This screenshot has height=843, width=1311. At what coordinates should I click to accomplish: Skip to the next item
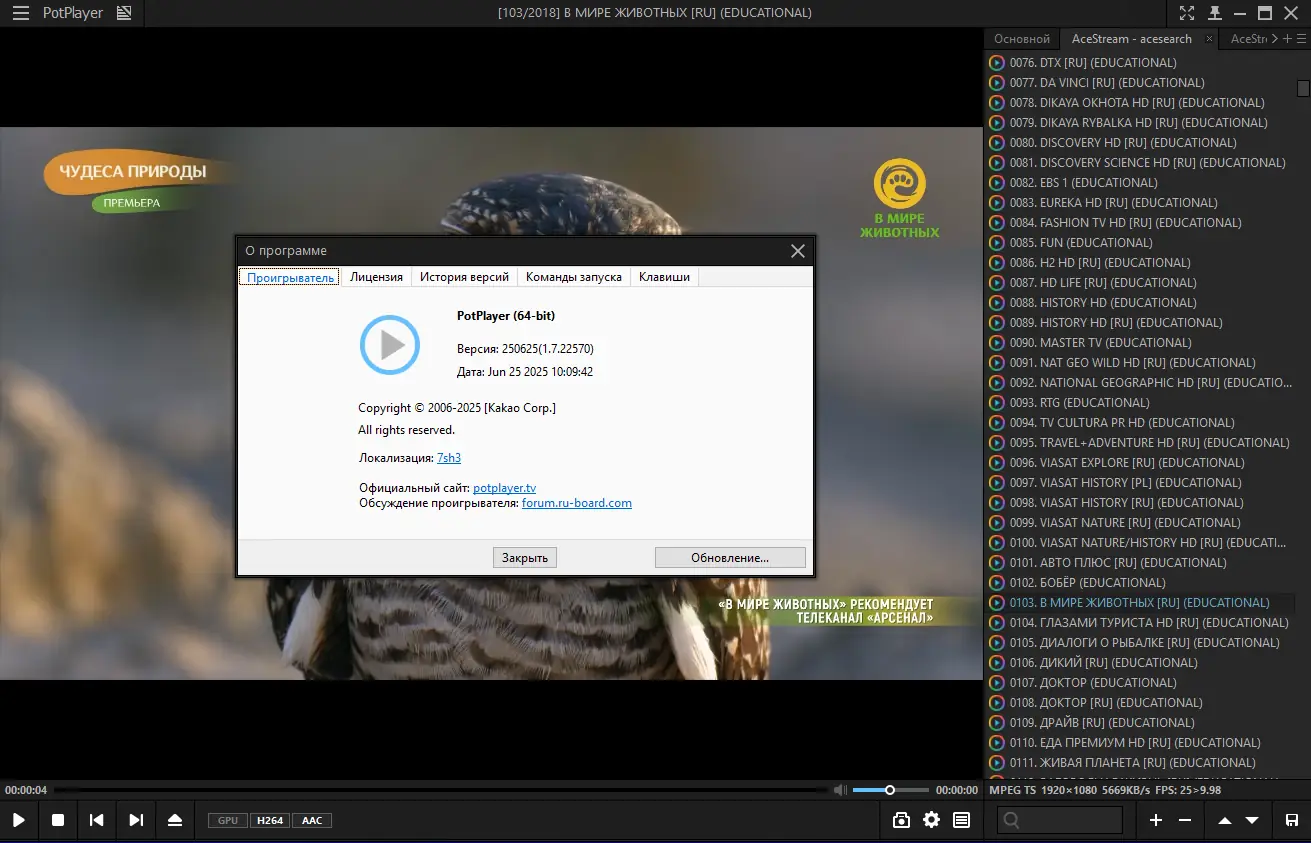click(x=136, y=820)
